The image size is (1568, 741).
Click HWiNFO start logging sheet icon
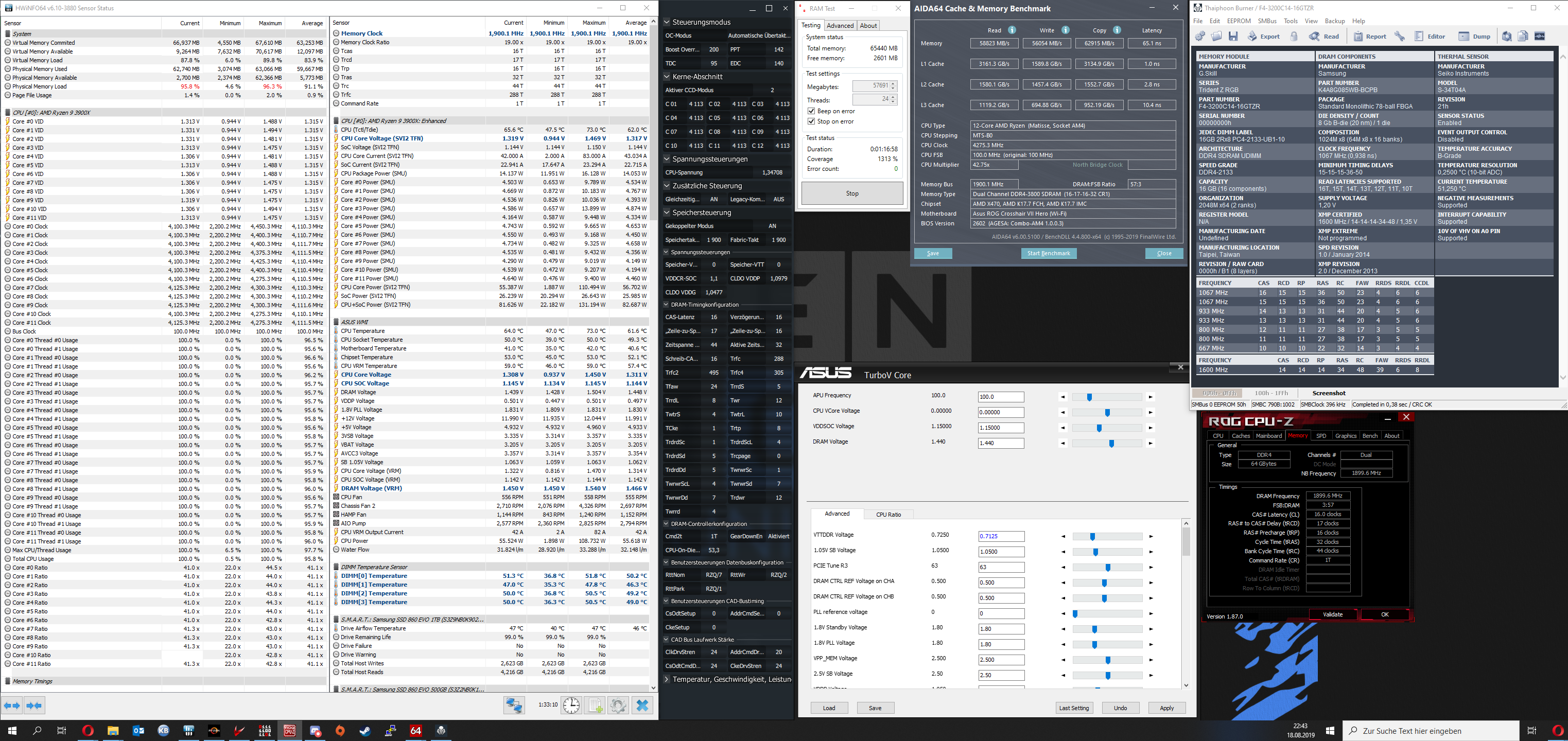[x=595, y=705]
